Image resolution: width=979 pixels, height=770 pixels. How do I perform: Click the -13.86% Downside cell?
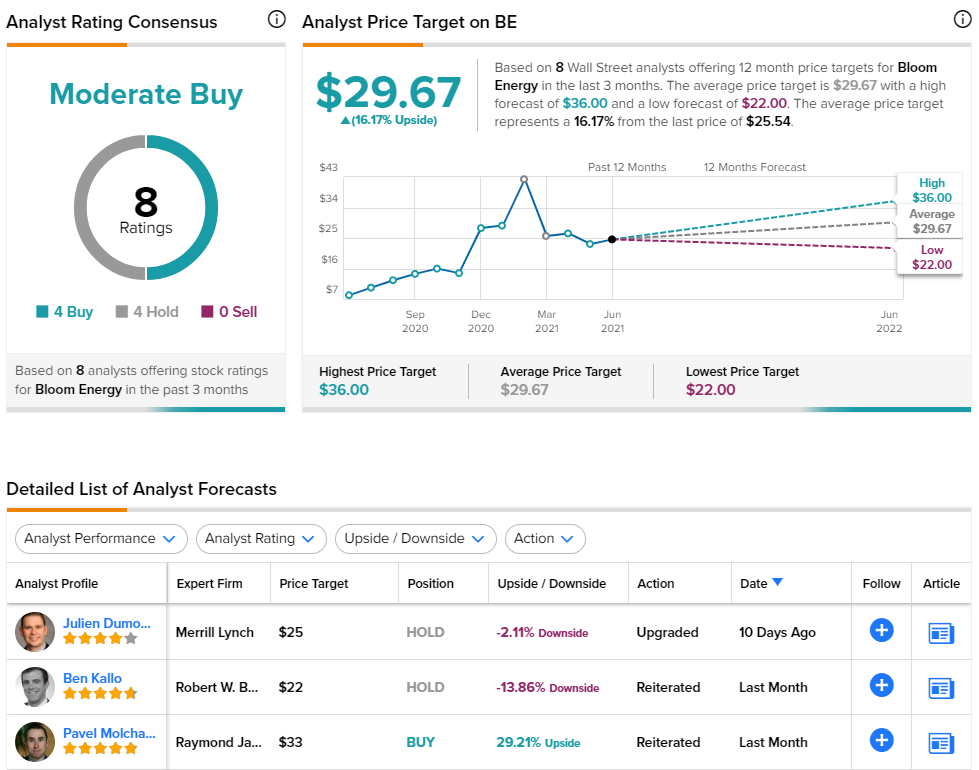click(548, 687)
